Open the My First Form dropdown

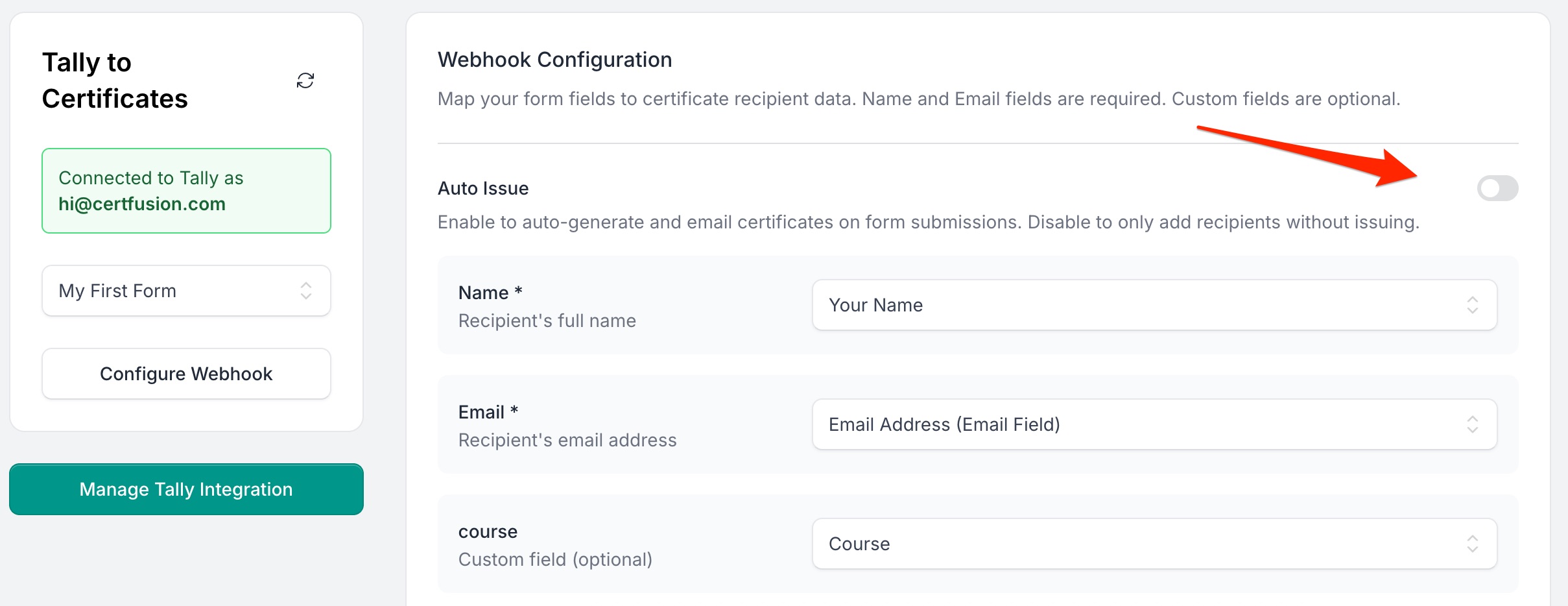(x=186, y=291)
